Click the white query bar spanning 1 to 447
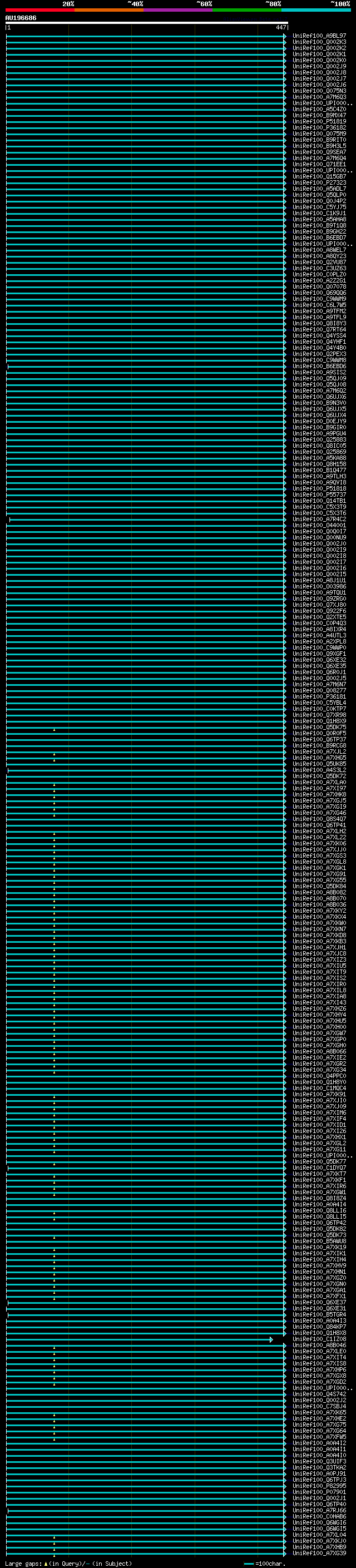 tap(147, 22)
